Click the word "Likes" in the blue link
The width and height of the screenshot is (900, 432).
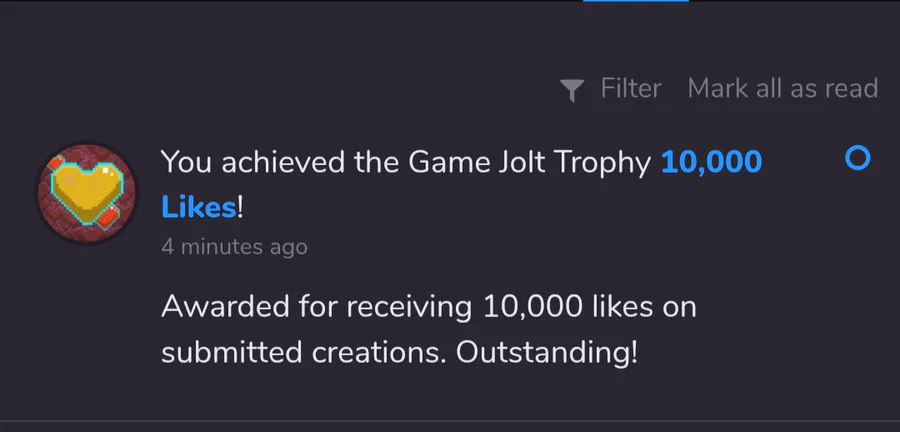tap(199, 207)
